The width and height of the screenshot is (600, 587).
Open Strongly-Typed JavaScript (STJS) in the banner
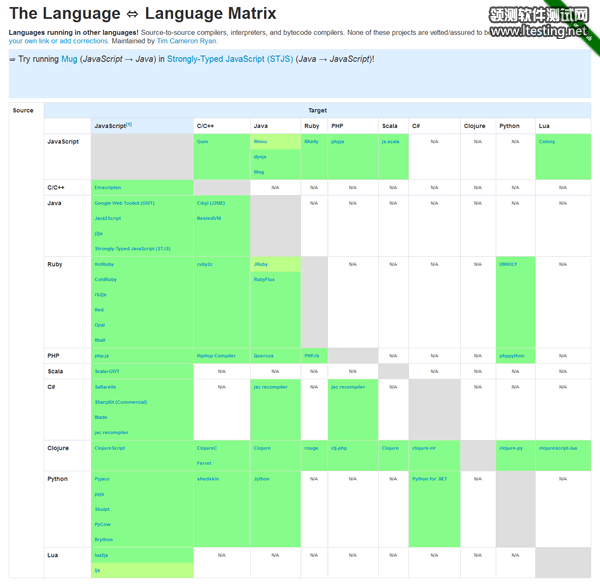[x=230, y=60]
